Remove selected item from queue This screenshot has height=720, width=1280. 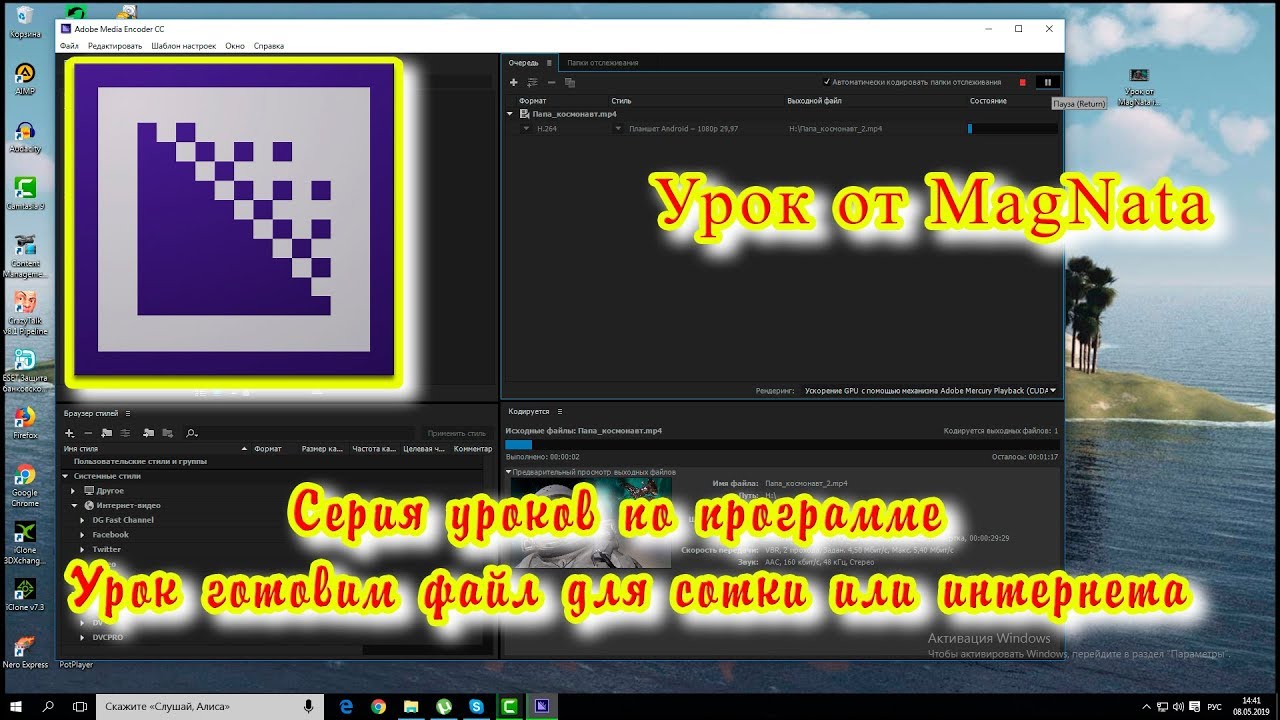(551, 82)
